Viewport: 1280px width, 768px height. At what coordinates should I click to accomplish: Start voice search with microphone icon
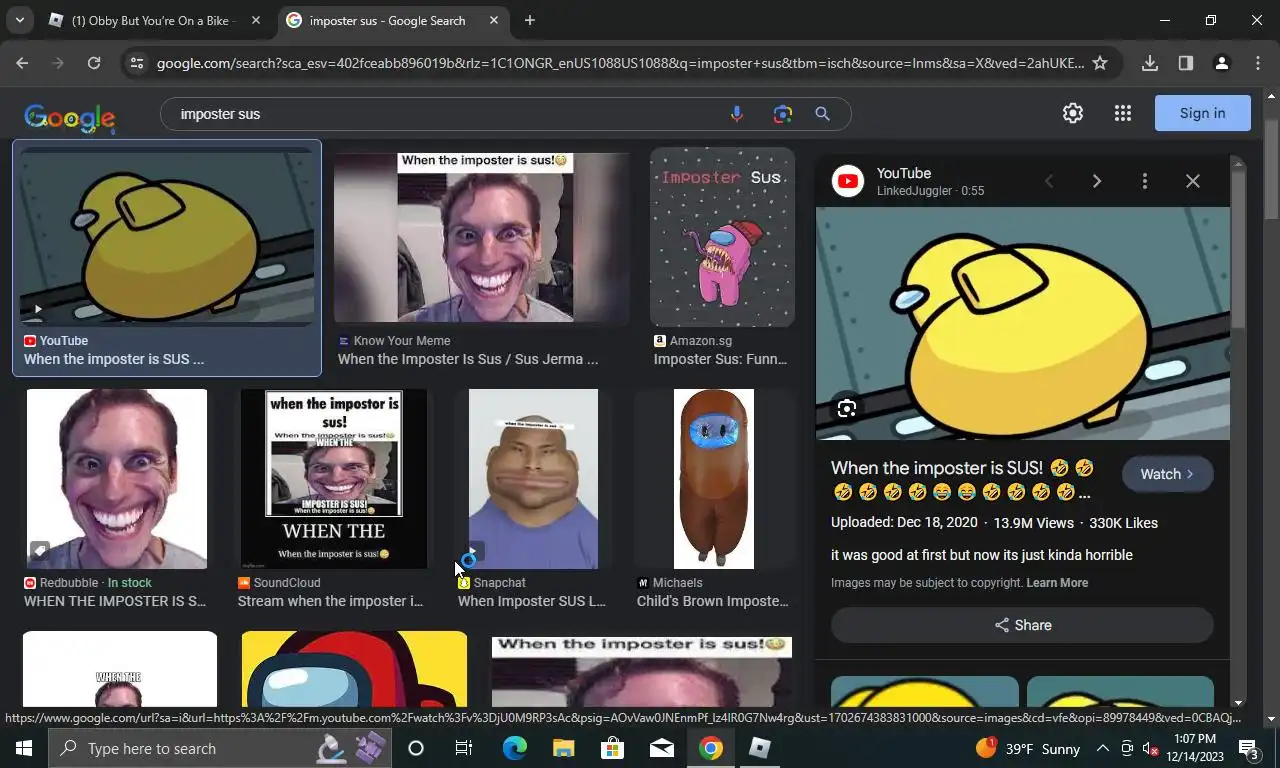tap(737, 114)
